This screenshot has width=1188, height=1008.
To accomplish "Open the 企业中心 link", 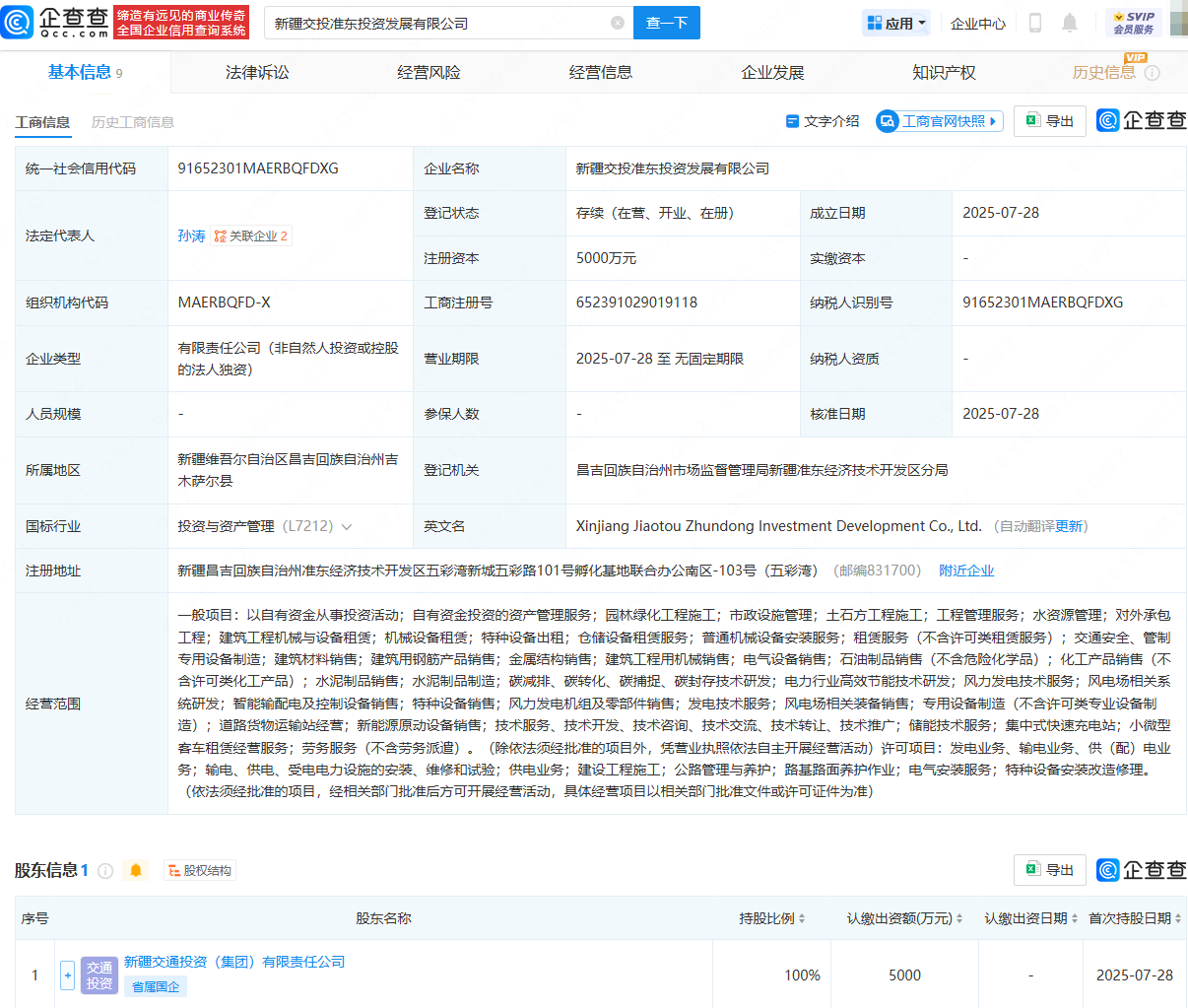I will coord(978,23).
